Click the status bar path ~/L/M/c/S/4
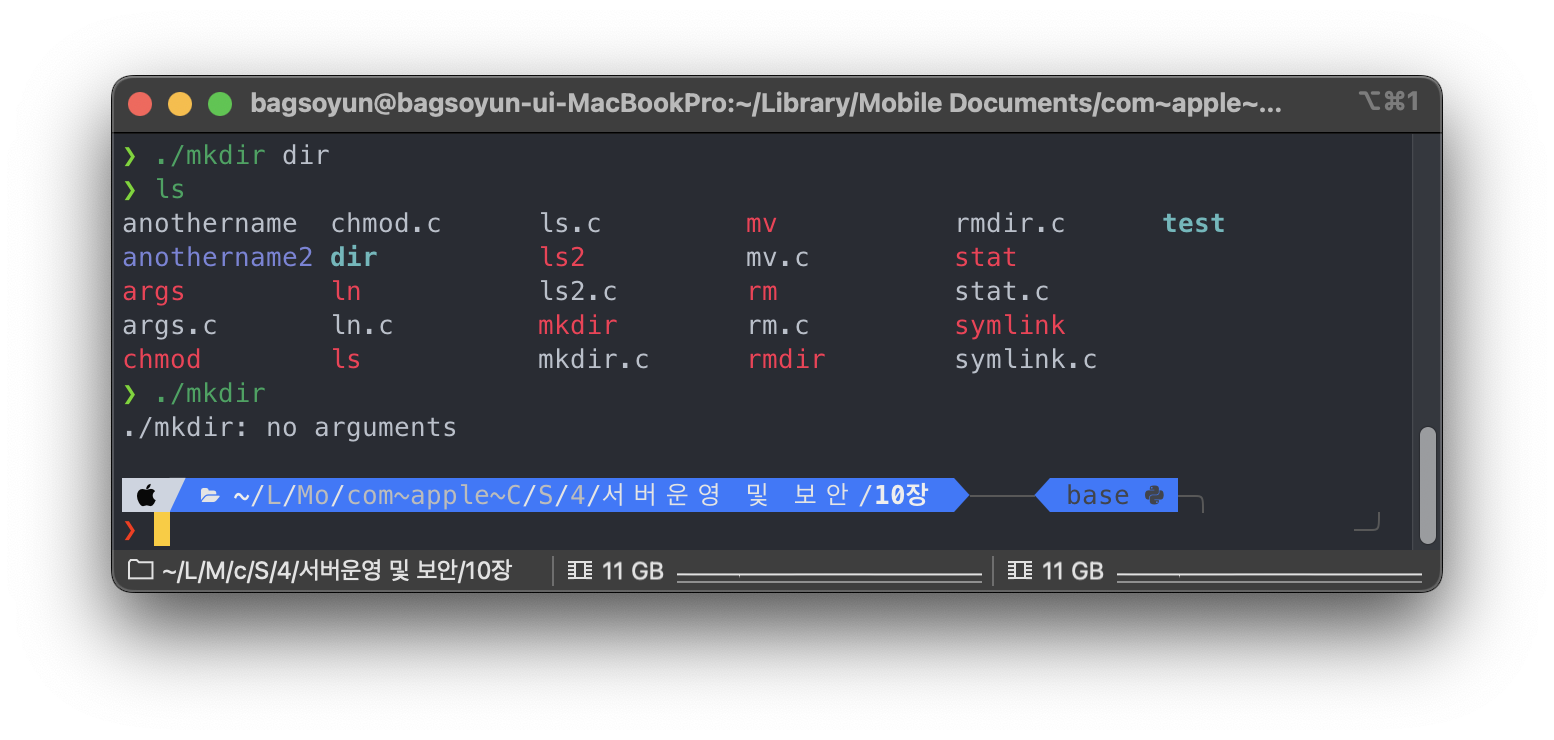The image size is (1554, 740). (x=335, y=571)
